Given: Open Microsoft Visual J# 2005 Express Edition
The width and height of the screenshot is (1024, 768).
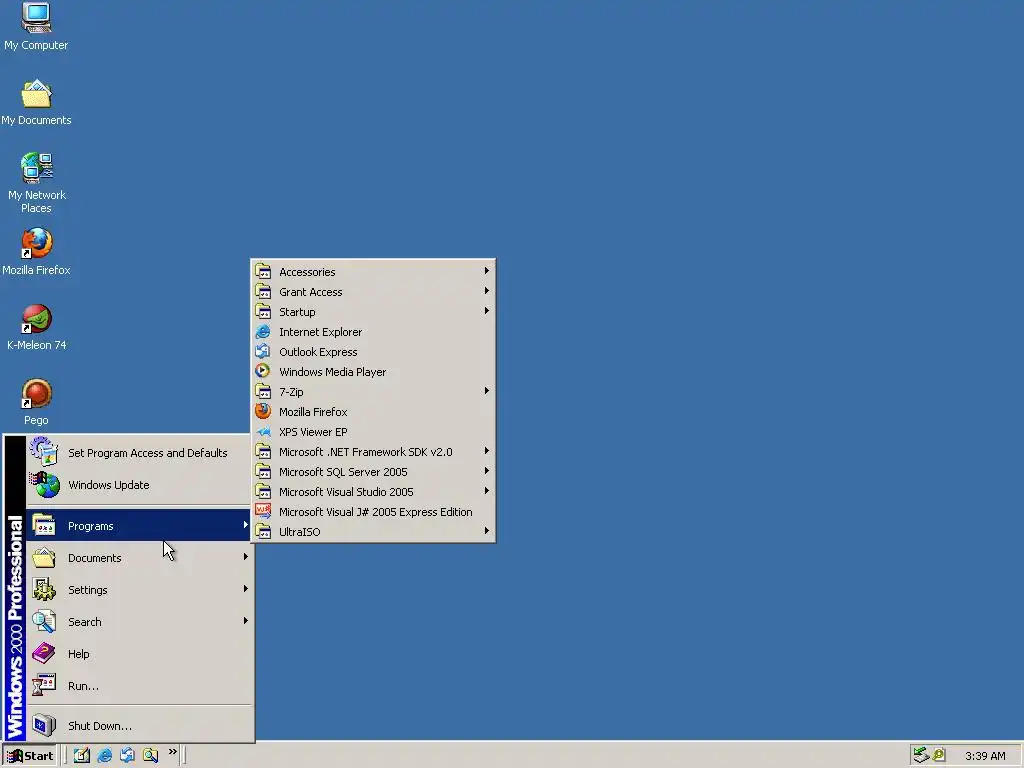Looking at the screenshot, I should [x=373, y=512].
